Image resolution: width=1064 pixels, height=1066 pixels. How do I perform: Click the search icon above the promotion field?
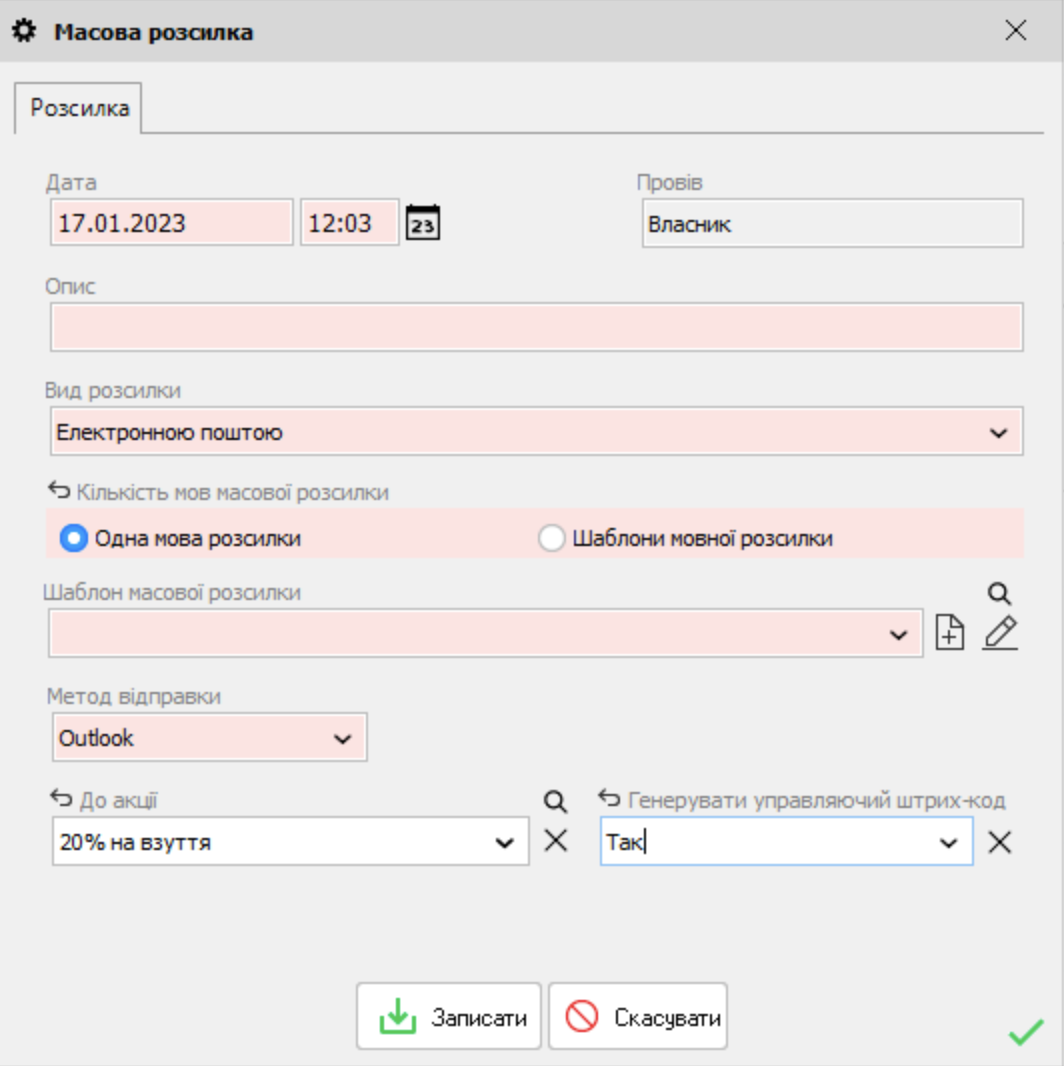(x=555, y=801)
